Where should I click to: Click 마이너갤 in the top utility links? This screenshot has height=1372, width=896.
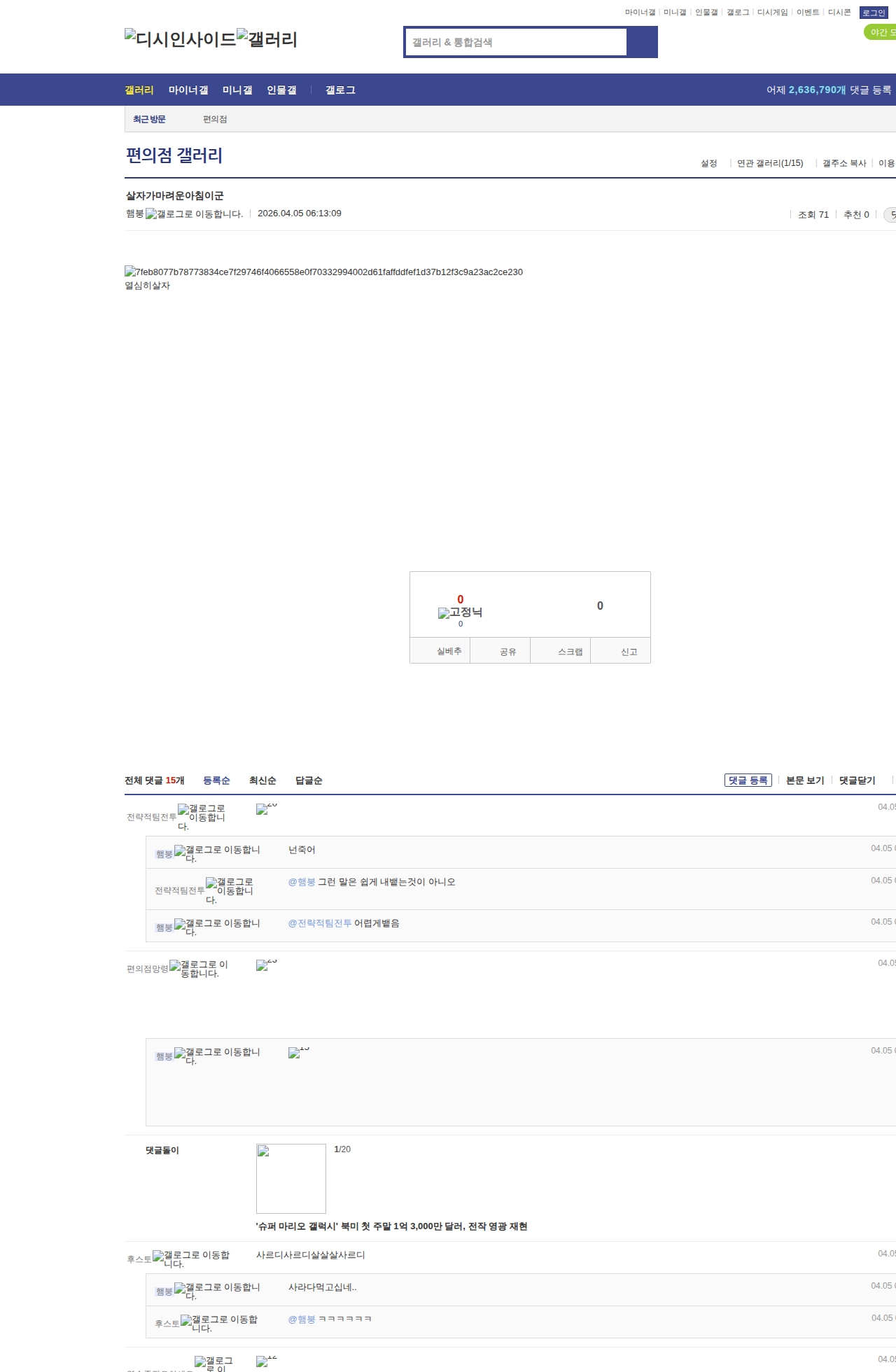[x=640, y=13]
